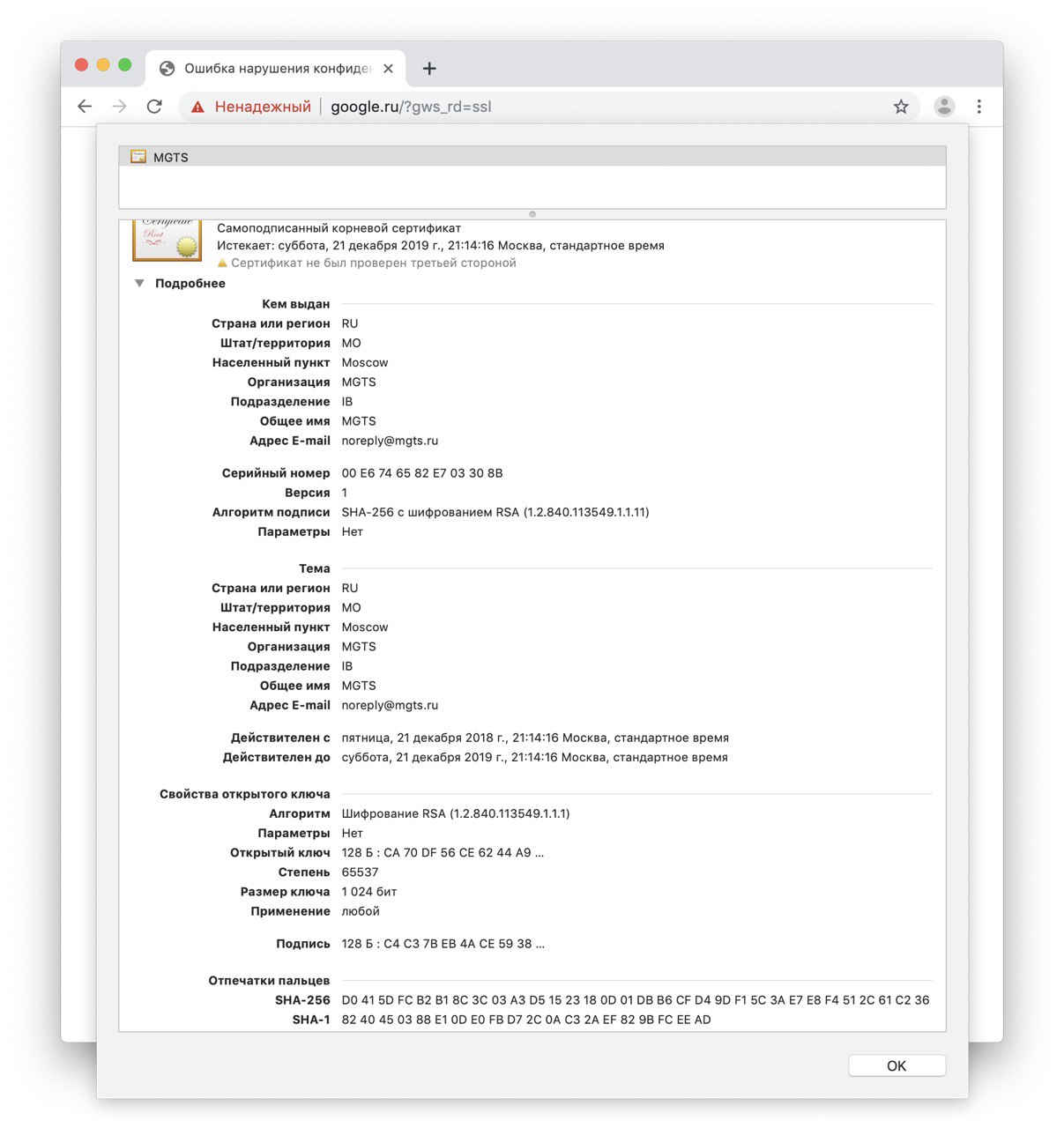This screenshot has height=1128, width=1064.
Task: Click the Действителен до date value
Action: [535, 757]
